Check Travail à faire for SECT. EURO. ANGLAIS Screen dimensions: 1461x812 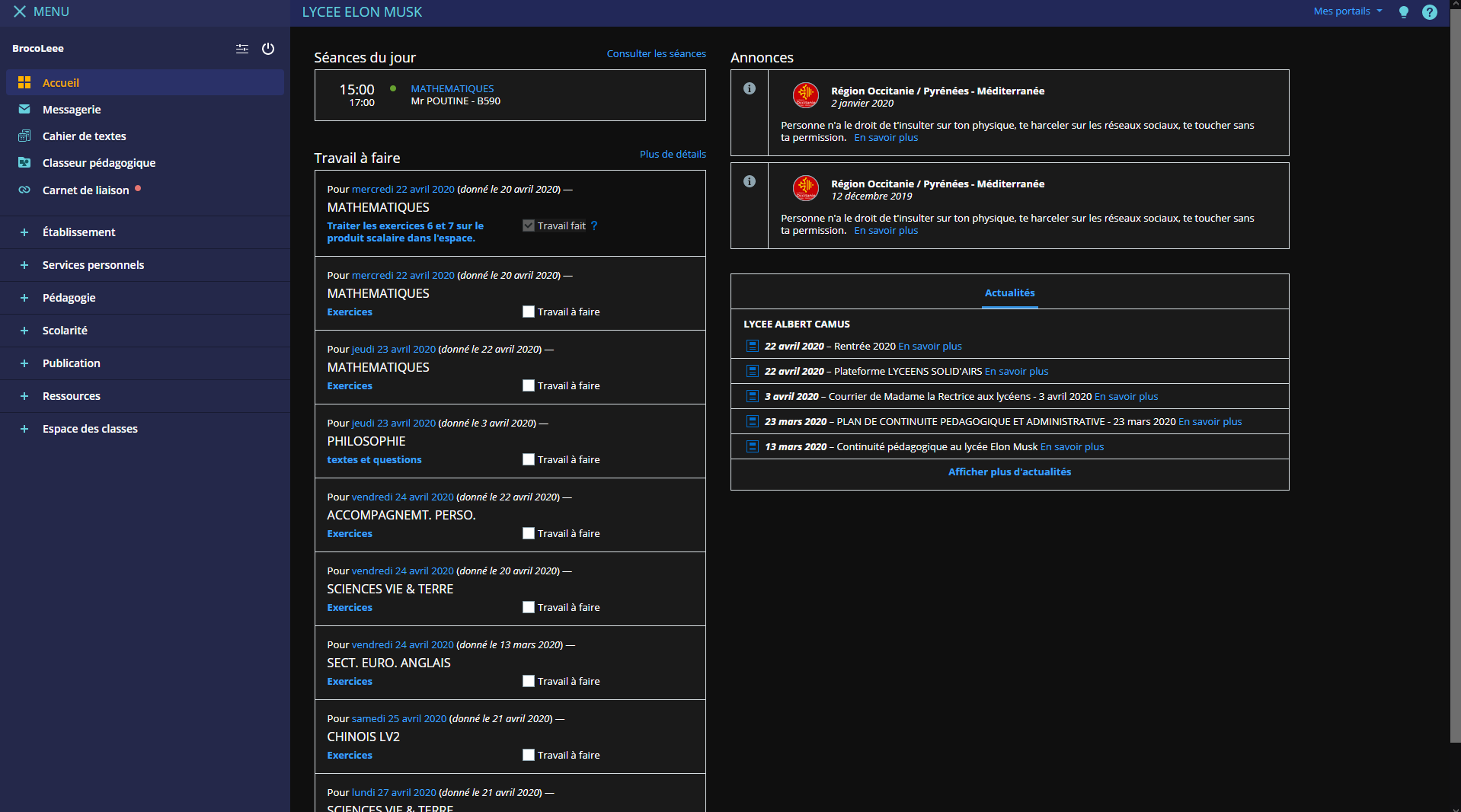(529, 681)
